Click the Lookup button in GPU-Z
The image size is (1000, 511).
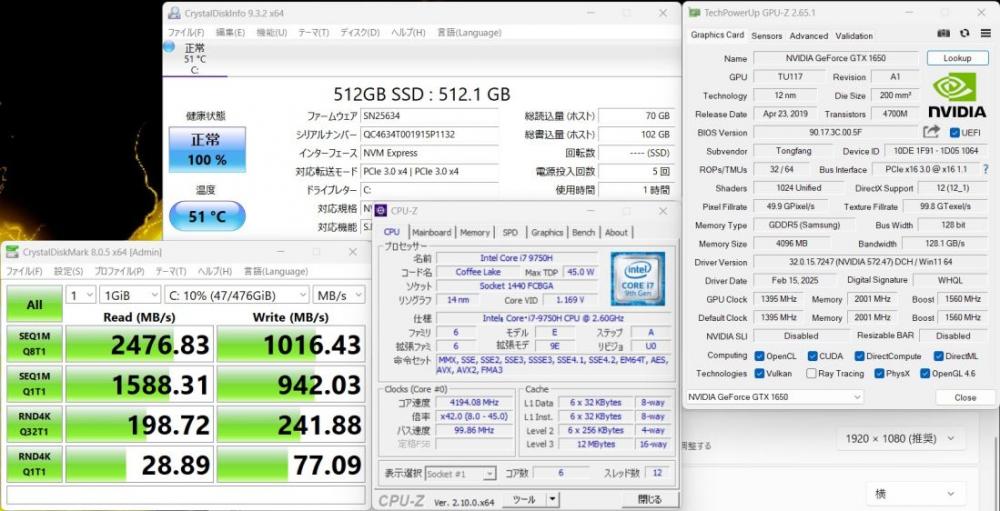tap(957, 58)
